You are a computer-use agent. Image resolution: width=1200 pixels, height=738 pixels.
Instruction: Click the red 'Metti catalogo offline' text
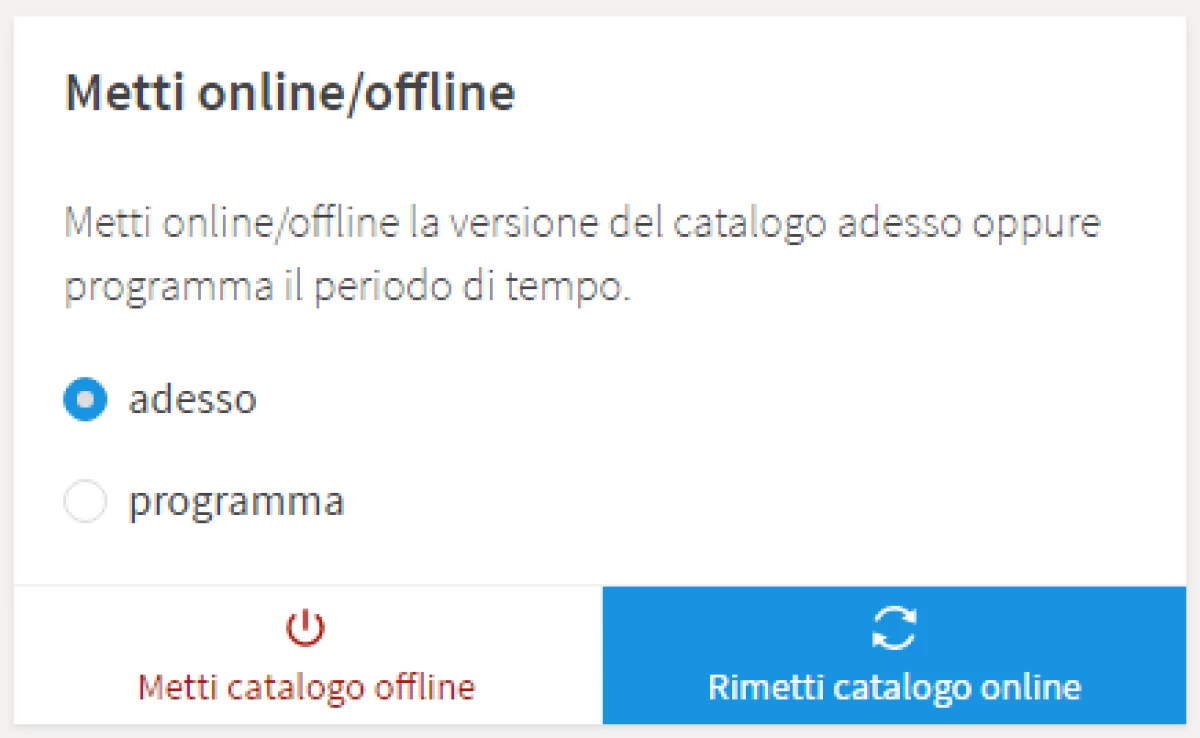(306, 688)
